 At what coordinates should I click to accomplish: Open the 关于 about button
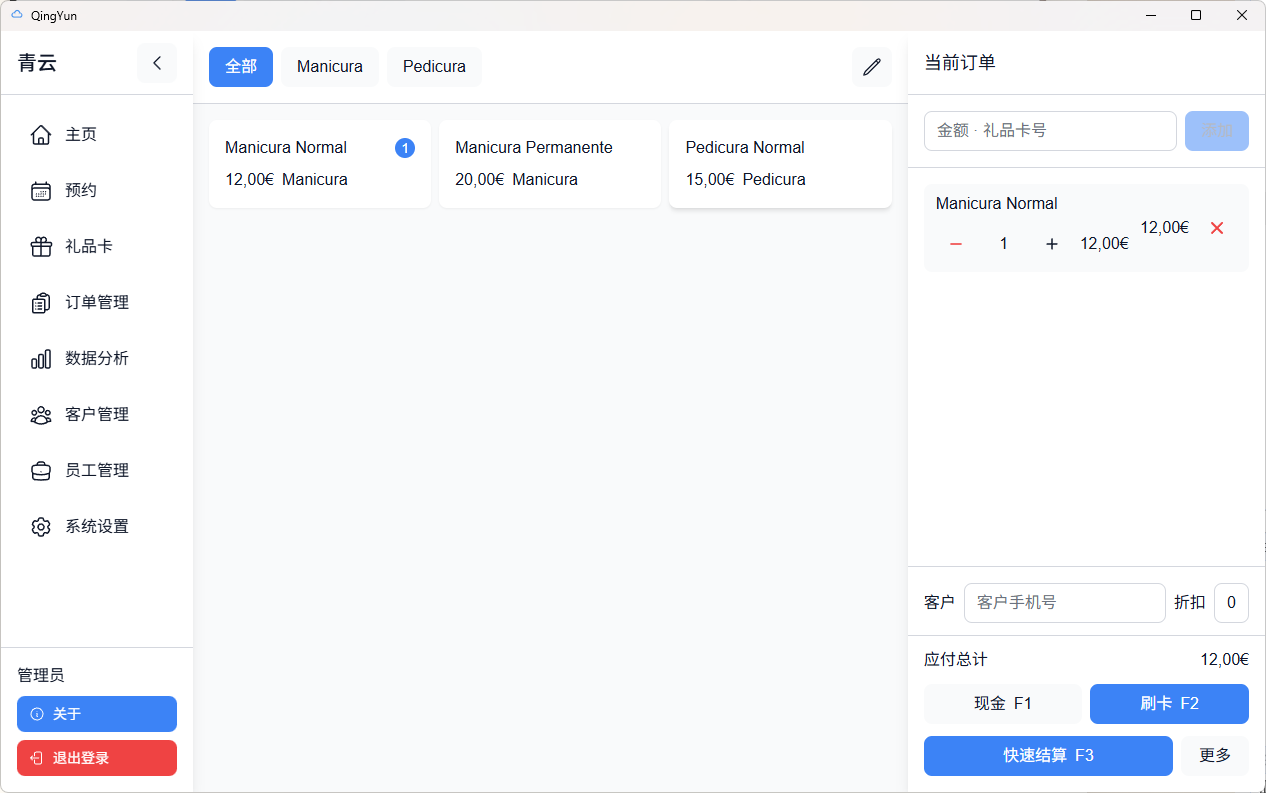[x=97, y=714]
